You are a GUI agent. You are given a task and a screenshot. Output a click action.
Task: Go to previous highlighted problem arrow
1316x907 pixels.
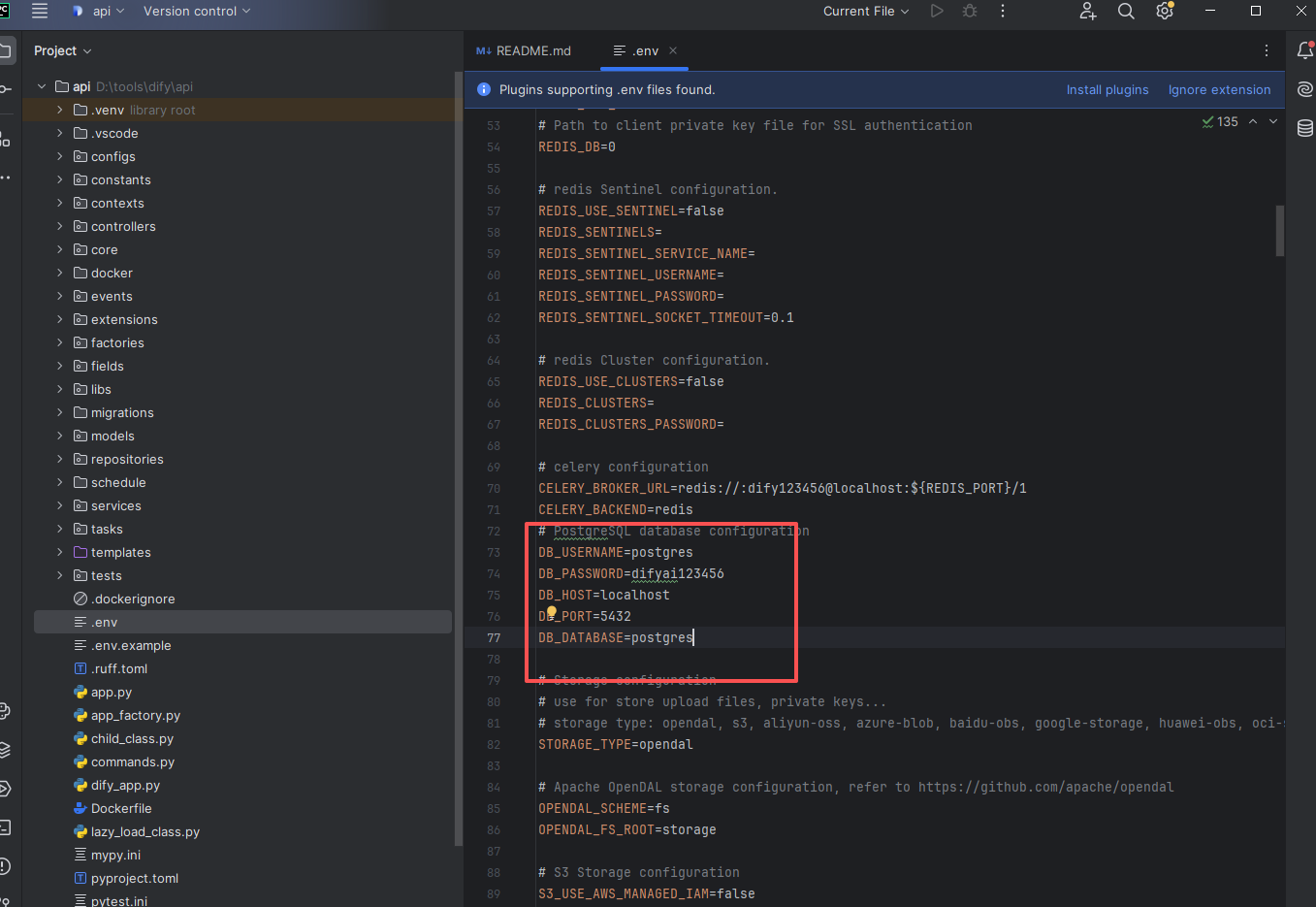coord(1253,121)
